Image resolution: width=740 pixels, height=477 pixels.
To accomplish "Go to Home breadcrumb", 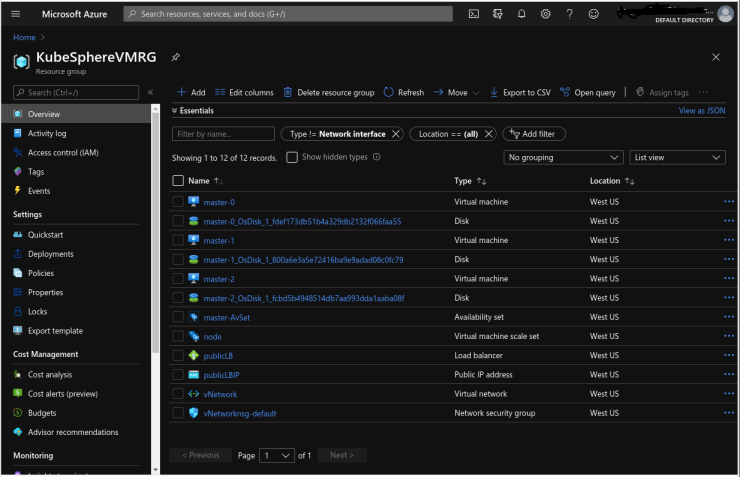I will pos(24,37).
